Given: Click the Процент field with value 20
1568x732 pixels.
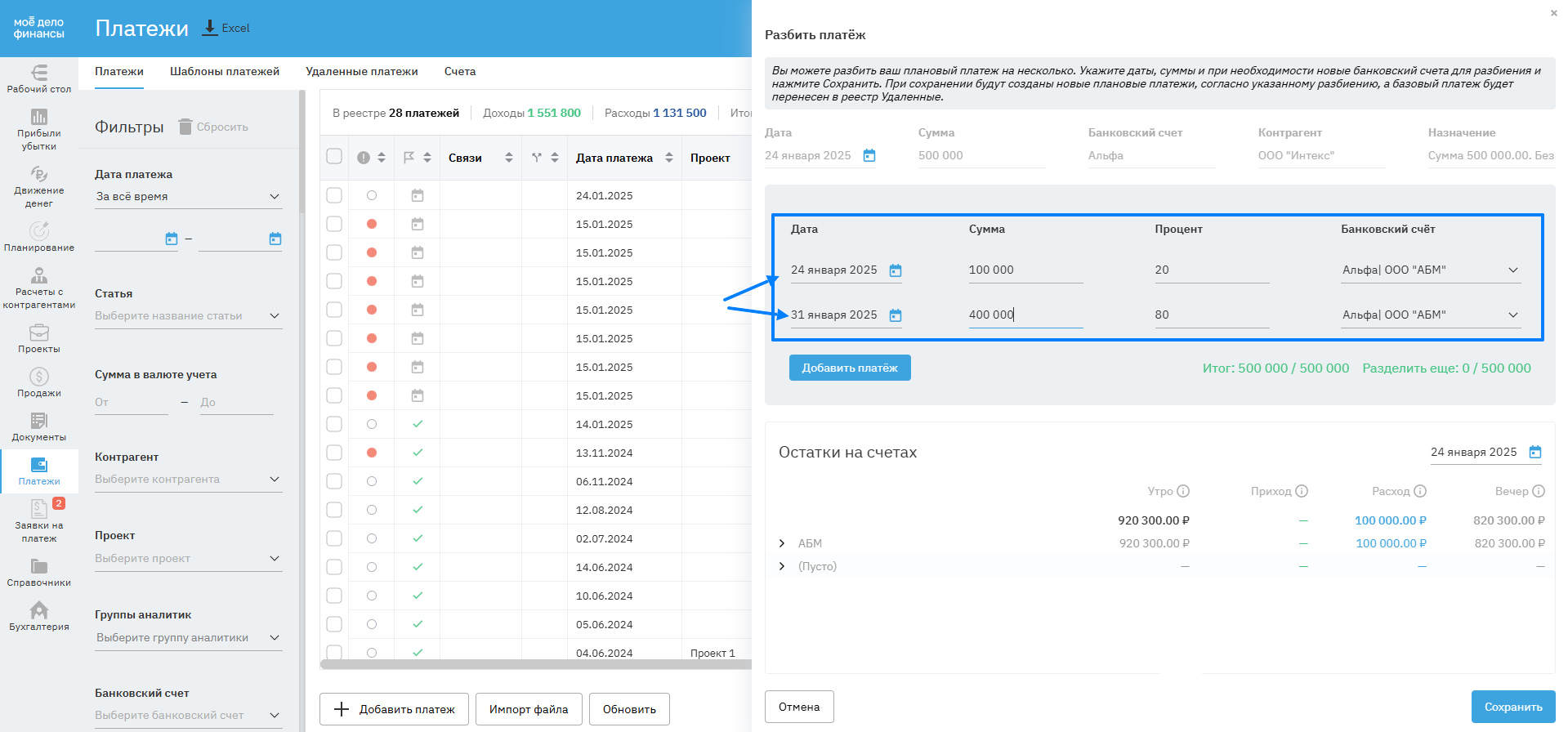Looking at the screenshot, I should [x=1211, y=270].
